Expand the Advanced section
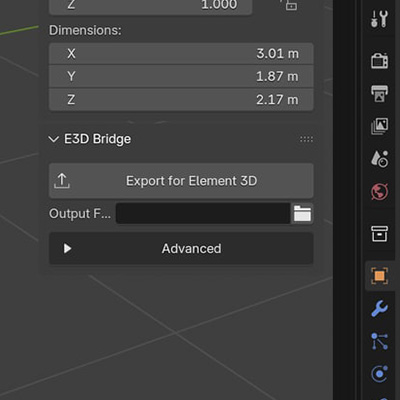 [x=181, y=248]
